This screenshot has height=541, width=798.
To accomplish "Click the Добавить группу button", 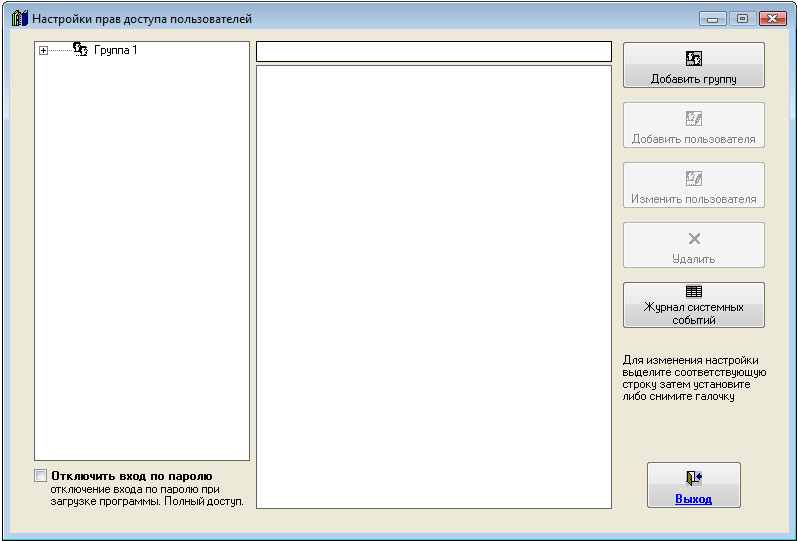I will point(694,65).
